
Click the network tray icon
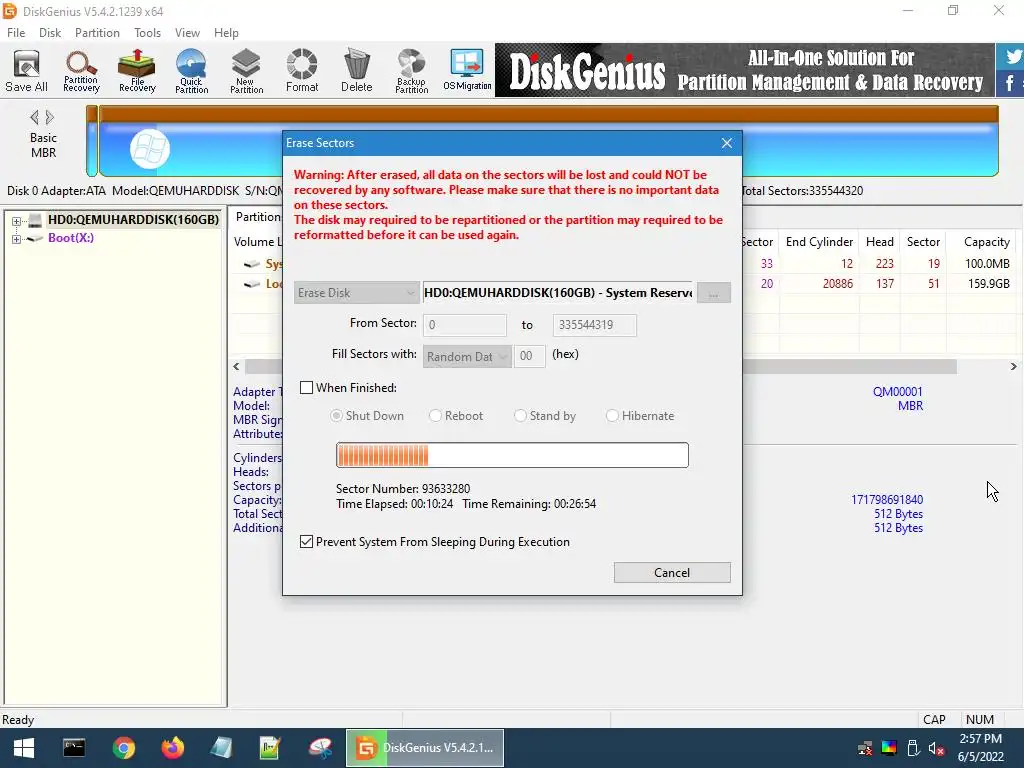(865, 748)
